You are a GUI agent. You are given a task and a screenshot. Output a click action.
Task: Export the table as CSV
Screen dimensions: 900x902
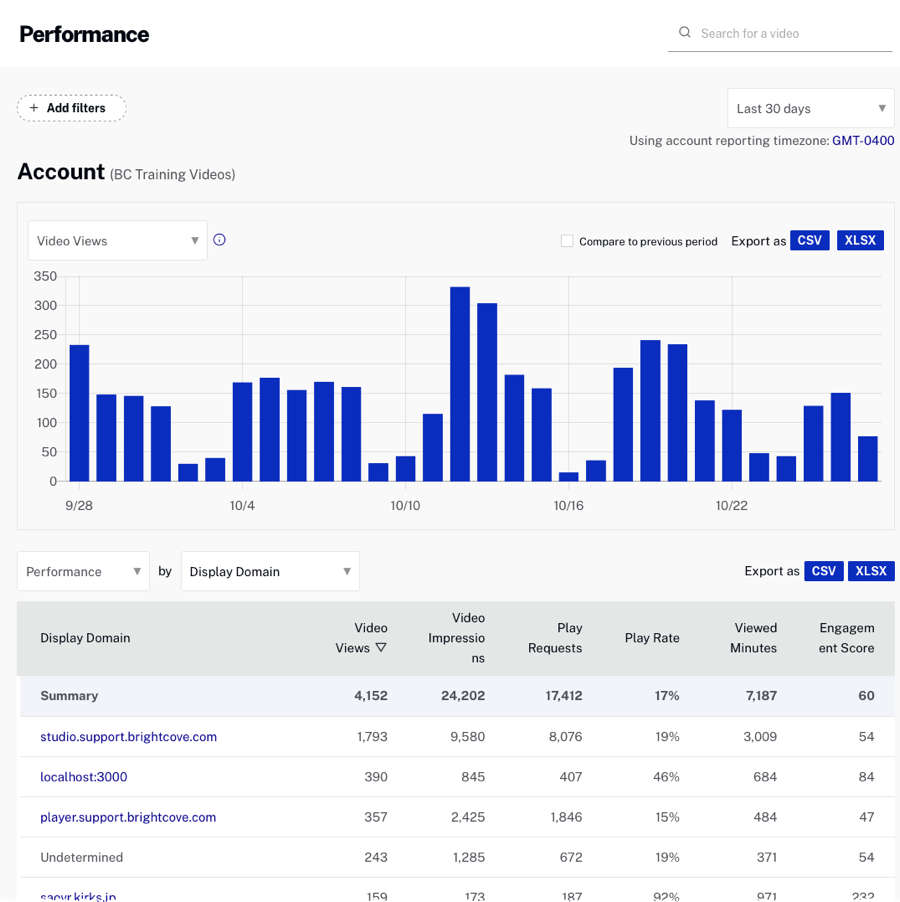click(x=824, y=570)
